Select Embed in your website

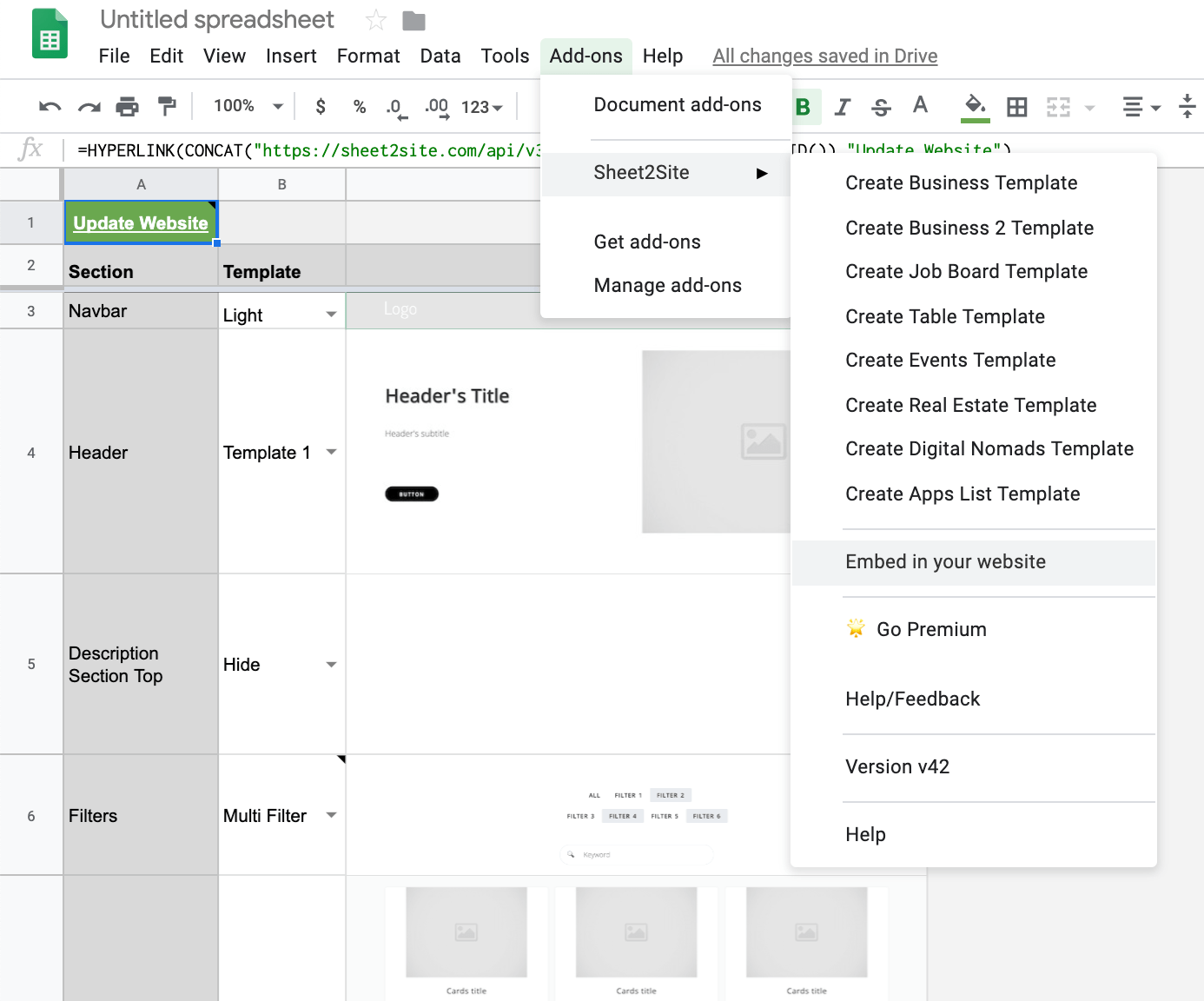click(x=945, y=562)
